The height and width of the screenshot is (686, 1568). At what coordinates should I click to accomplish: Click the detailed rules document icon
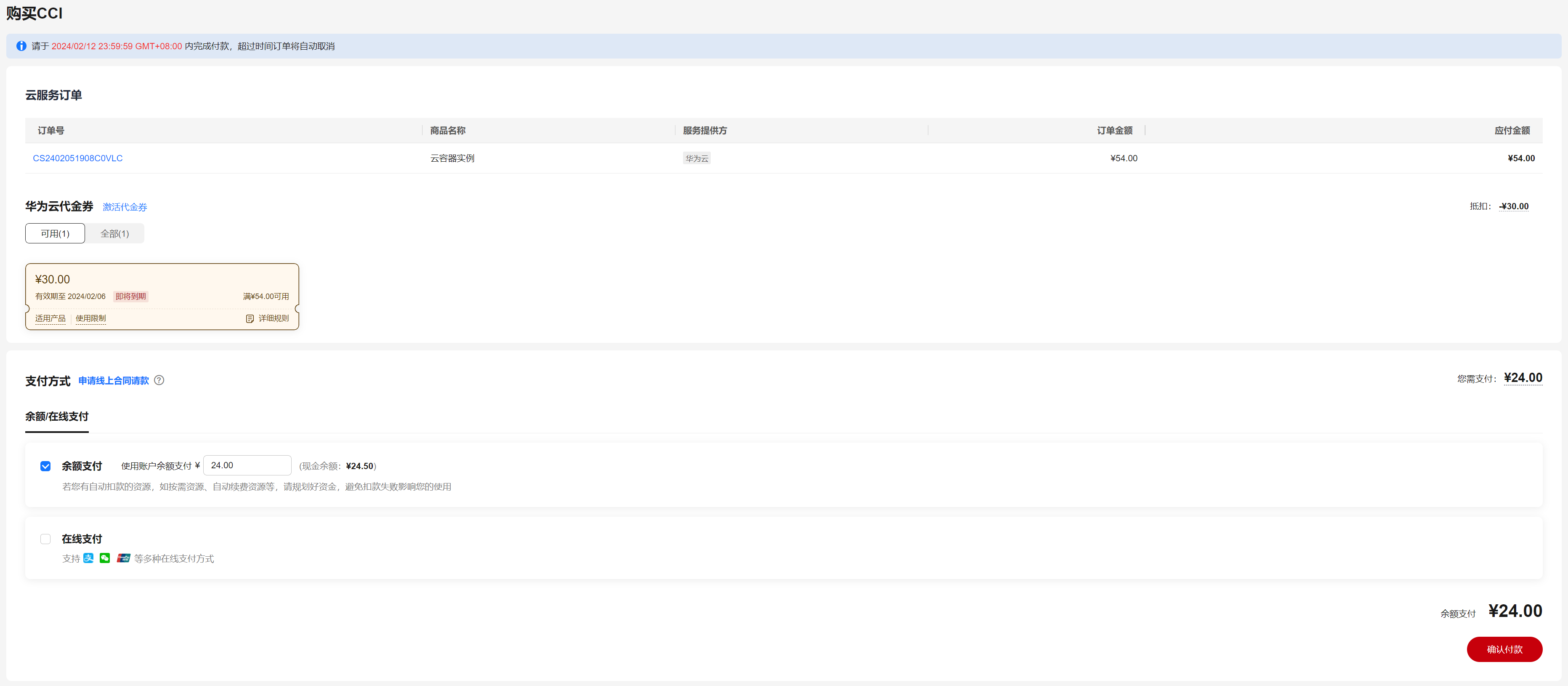pyautogui.click(x=250, y=319)
